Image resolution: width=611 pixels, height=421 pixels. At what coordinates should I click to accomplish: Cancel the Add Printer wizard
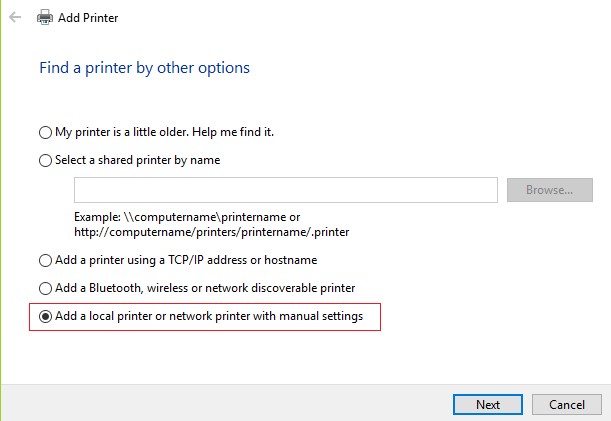tap(567, 405)
